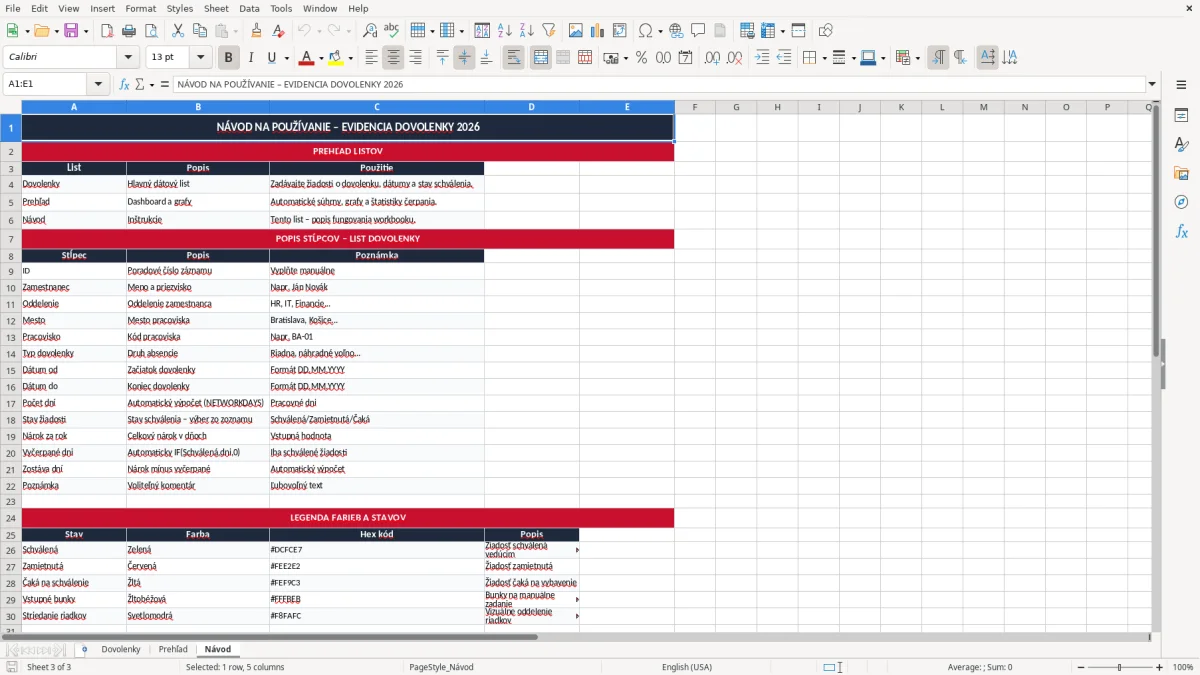Viewport: 1200px width, 675px height.
Task: Format cells as date
Action: coord(685,58)
